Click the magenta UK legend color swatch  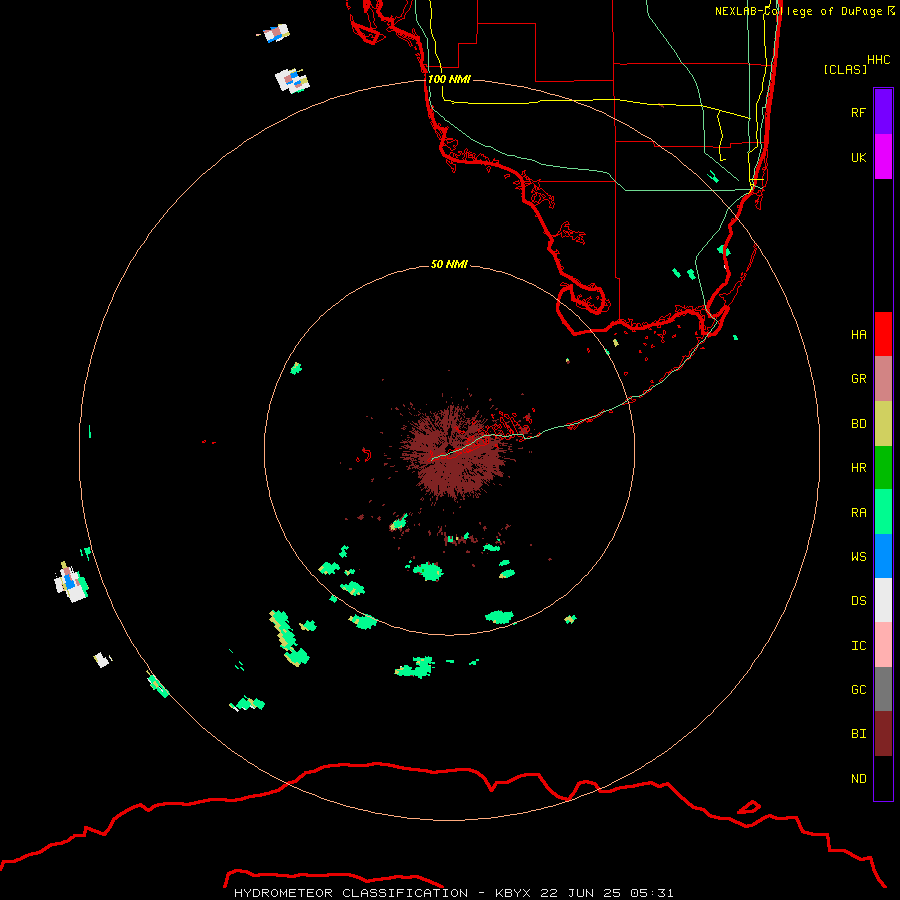883,157
